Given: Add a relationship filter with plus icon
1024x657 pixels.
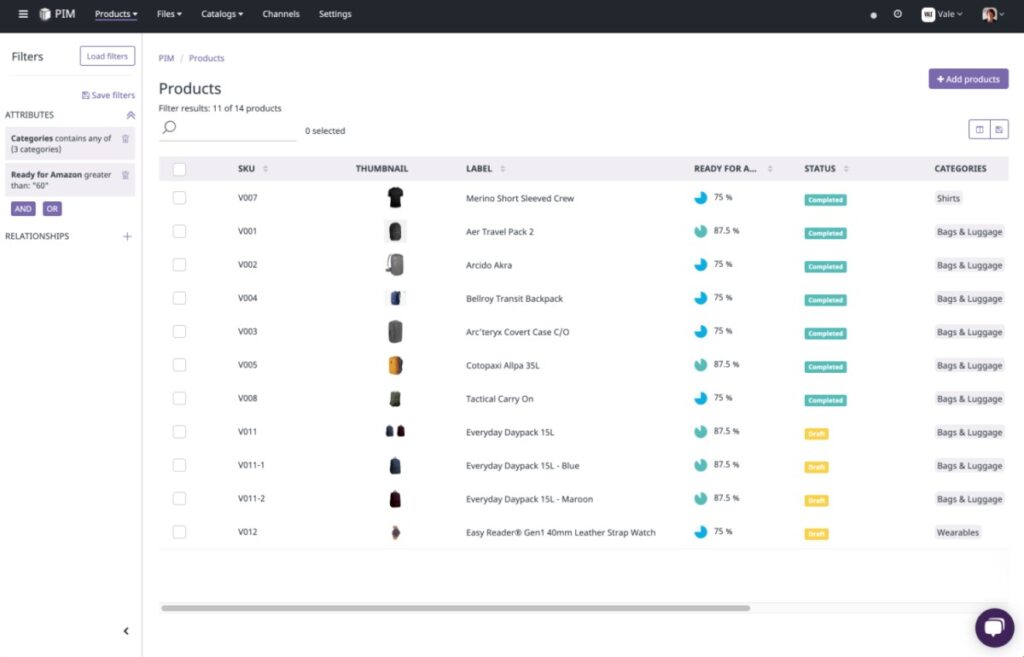Looking at the screenshot, I should point(127,237).
